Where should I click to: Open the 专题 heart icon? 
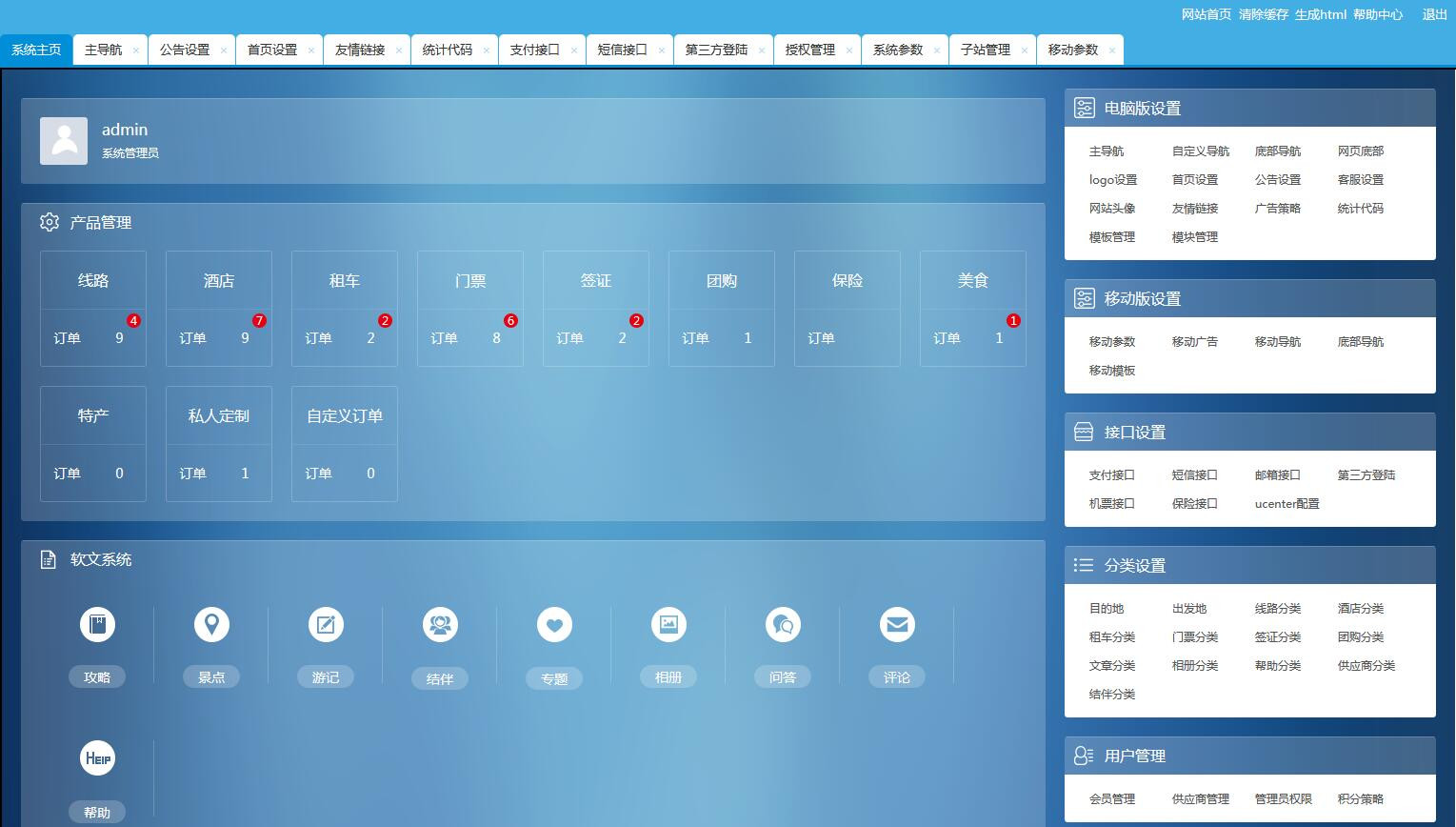point(554,625)
